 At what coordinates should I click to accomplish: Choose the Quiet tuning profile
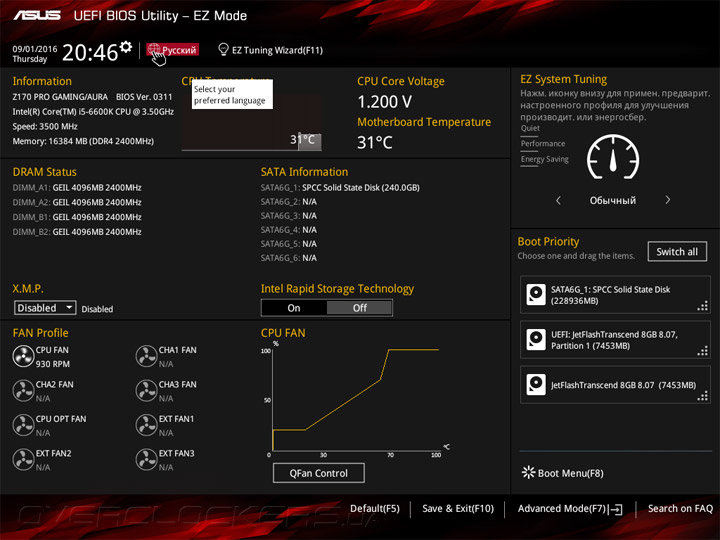(530, 128)
